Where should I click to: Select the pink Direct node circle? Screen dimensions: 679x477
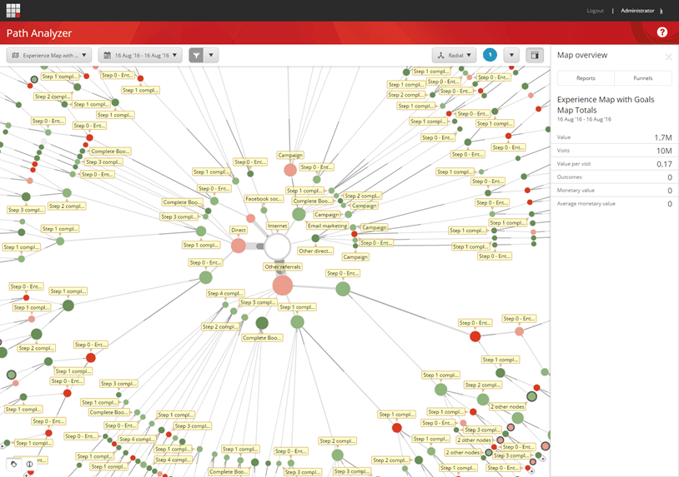tap(238, 245)
